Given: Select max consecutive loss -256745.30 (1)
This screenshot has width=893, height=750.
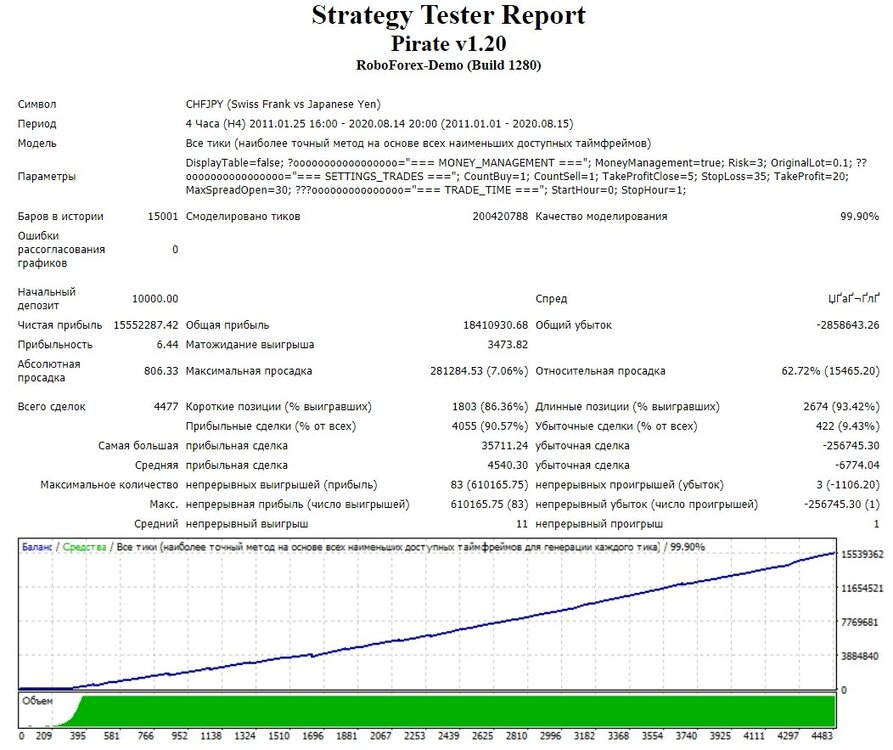Looking at the screenshot, I should click(x=841, y=505).
